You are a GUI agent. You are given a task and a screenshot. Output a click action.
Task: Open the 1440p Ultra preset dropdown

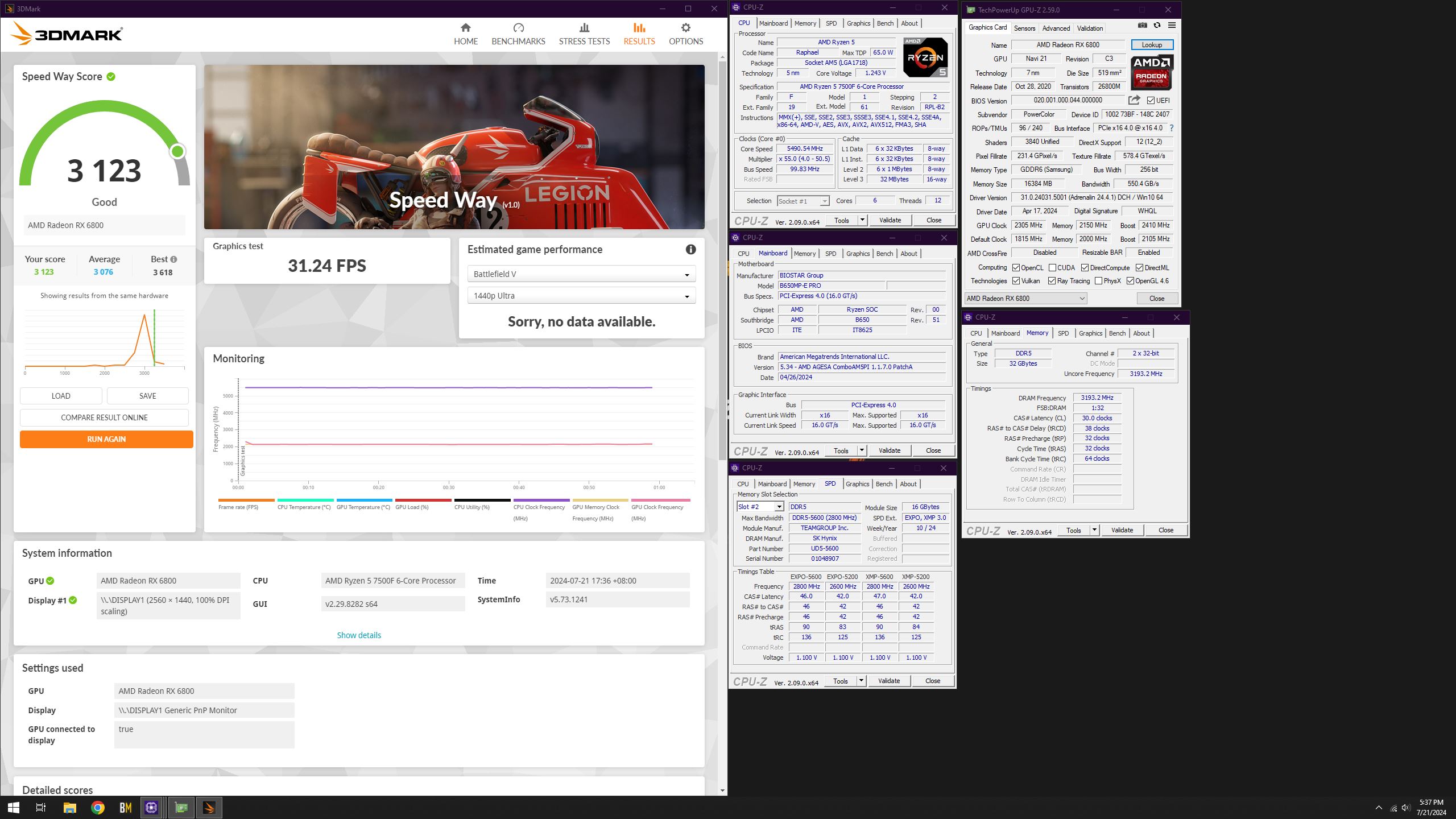coord(581,296)
